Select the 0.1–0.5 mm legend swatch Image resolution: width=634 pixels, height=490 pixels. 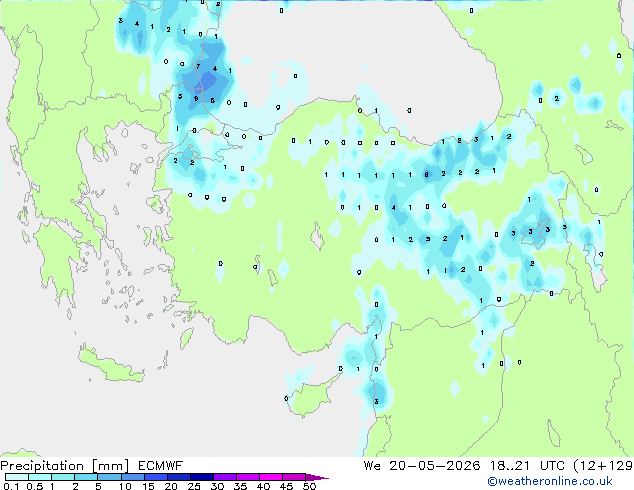[17, 477]
